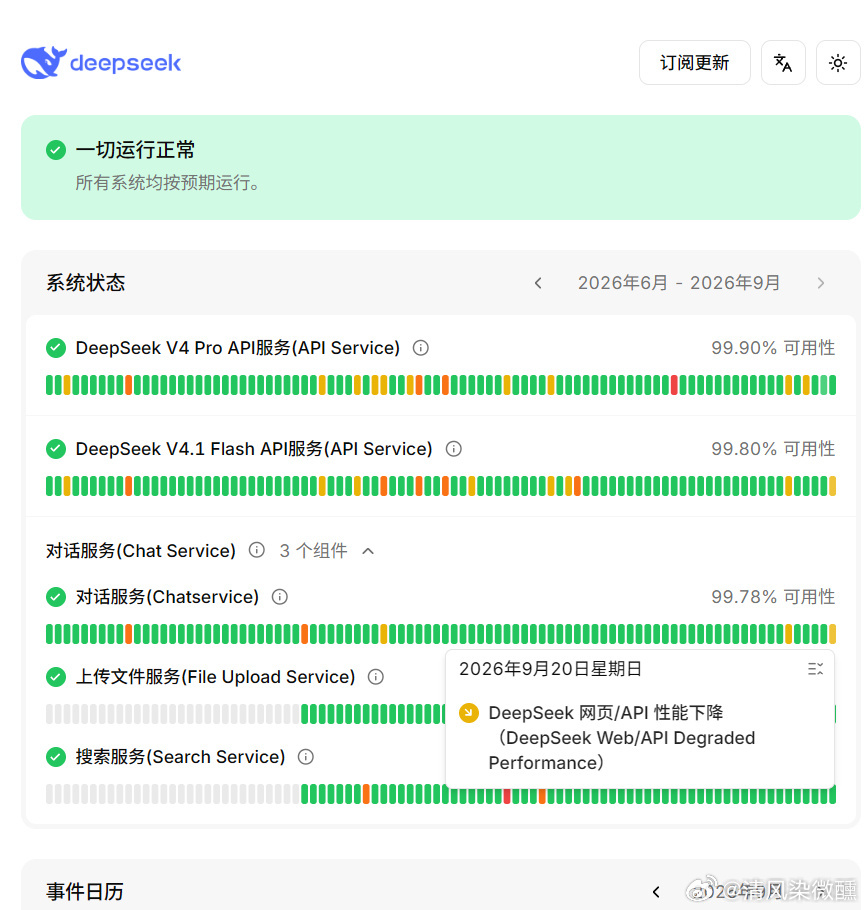
Task: Click the 99.78% 可用性 value
Action: coord(773,597)
